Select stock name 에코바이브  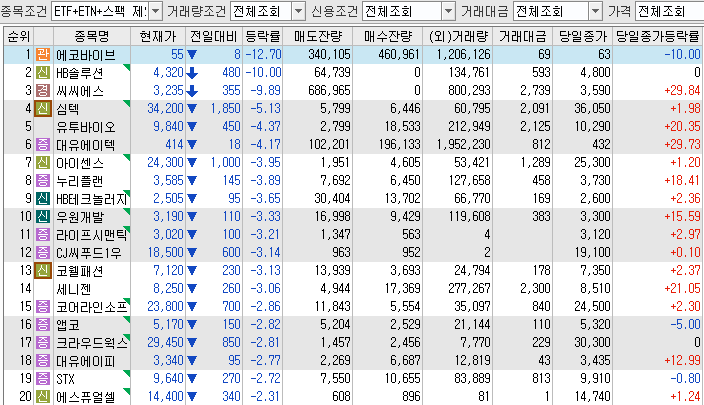point(85,55)
